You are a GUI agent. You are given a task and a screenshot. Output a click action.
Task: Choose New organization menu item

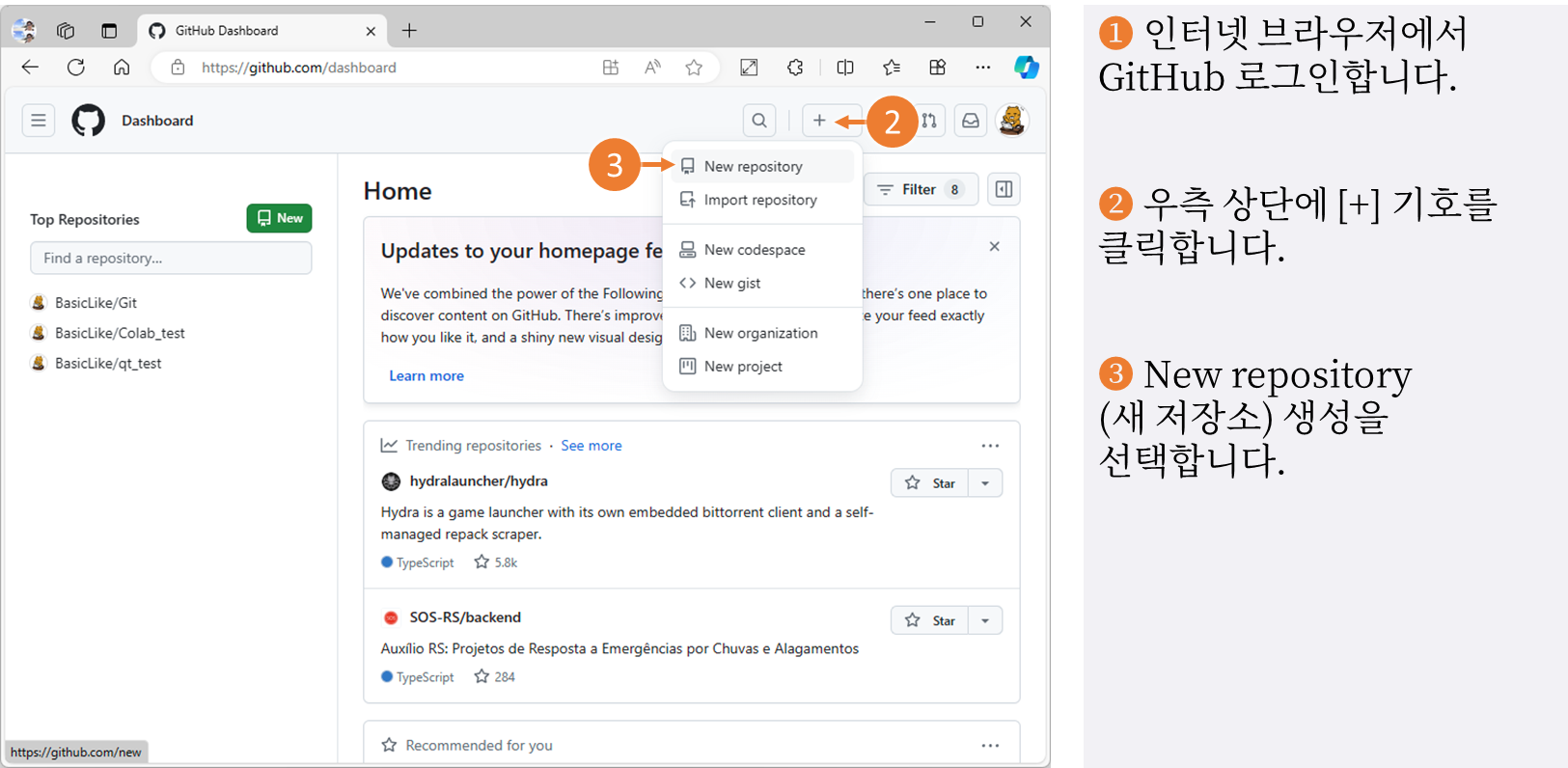(762, 333)
